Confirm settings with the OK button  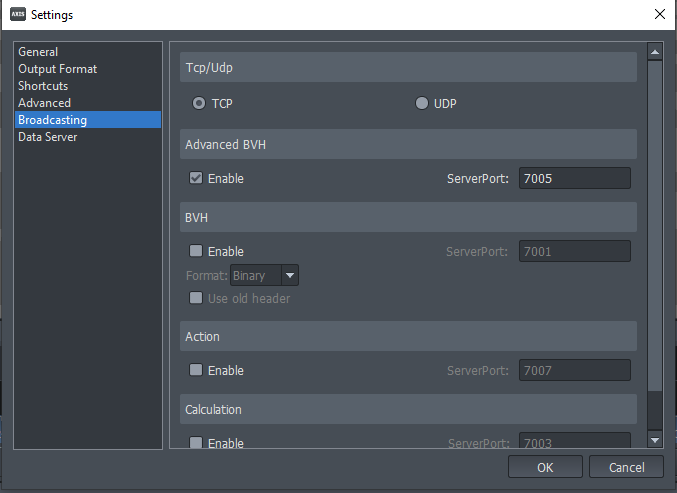(545, 467)
